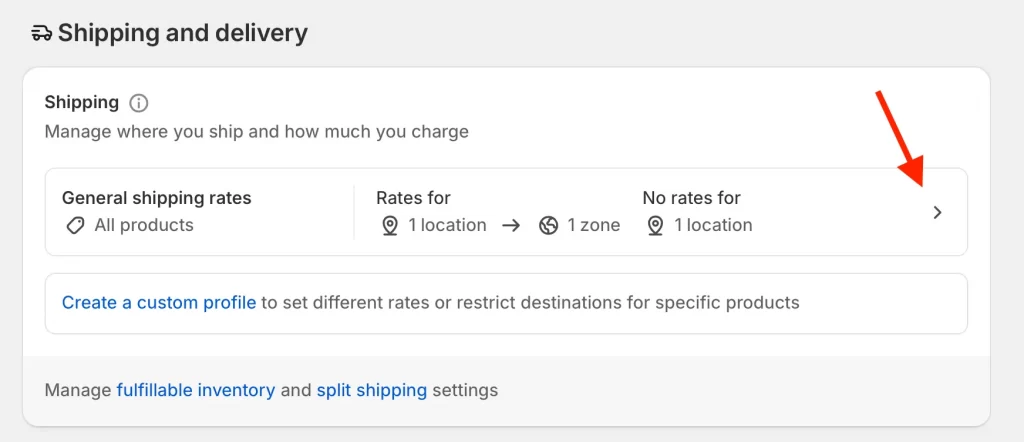Click the tag icon beside All products
The height and width of the screenshot is (442, 1024).
pos(75,226)
